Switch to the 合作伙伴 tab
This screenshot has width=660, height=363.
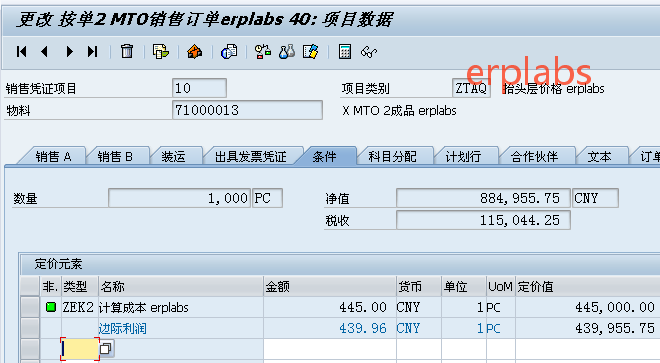(534, 157)
